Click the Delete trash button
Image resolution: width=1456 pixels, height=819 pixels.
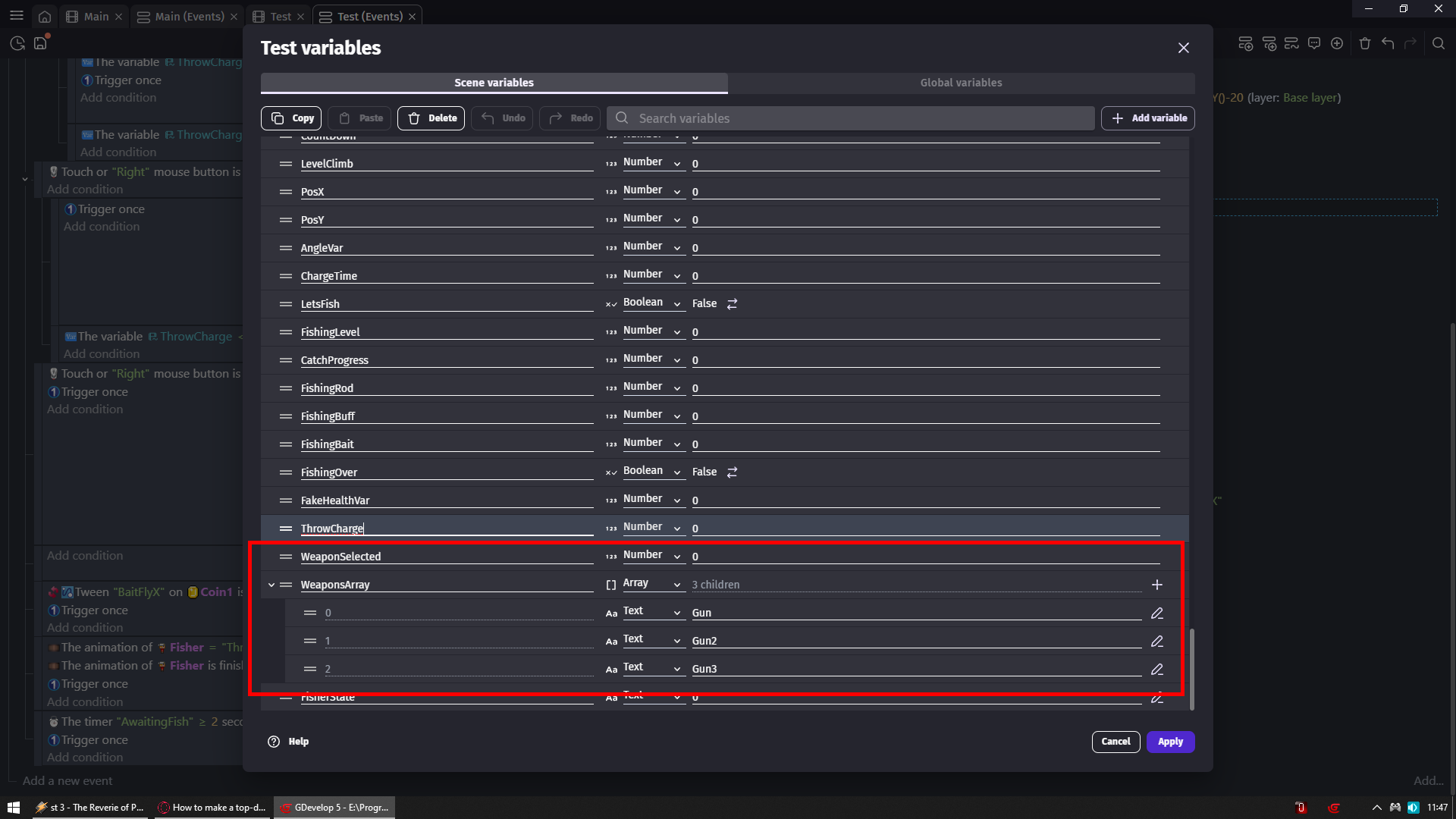(431, 118)
